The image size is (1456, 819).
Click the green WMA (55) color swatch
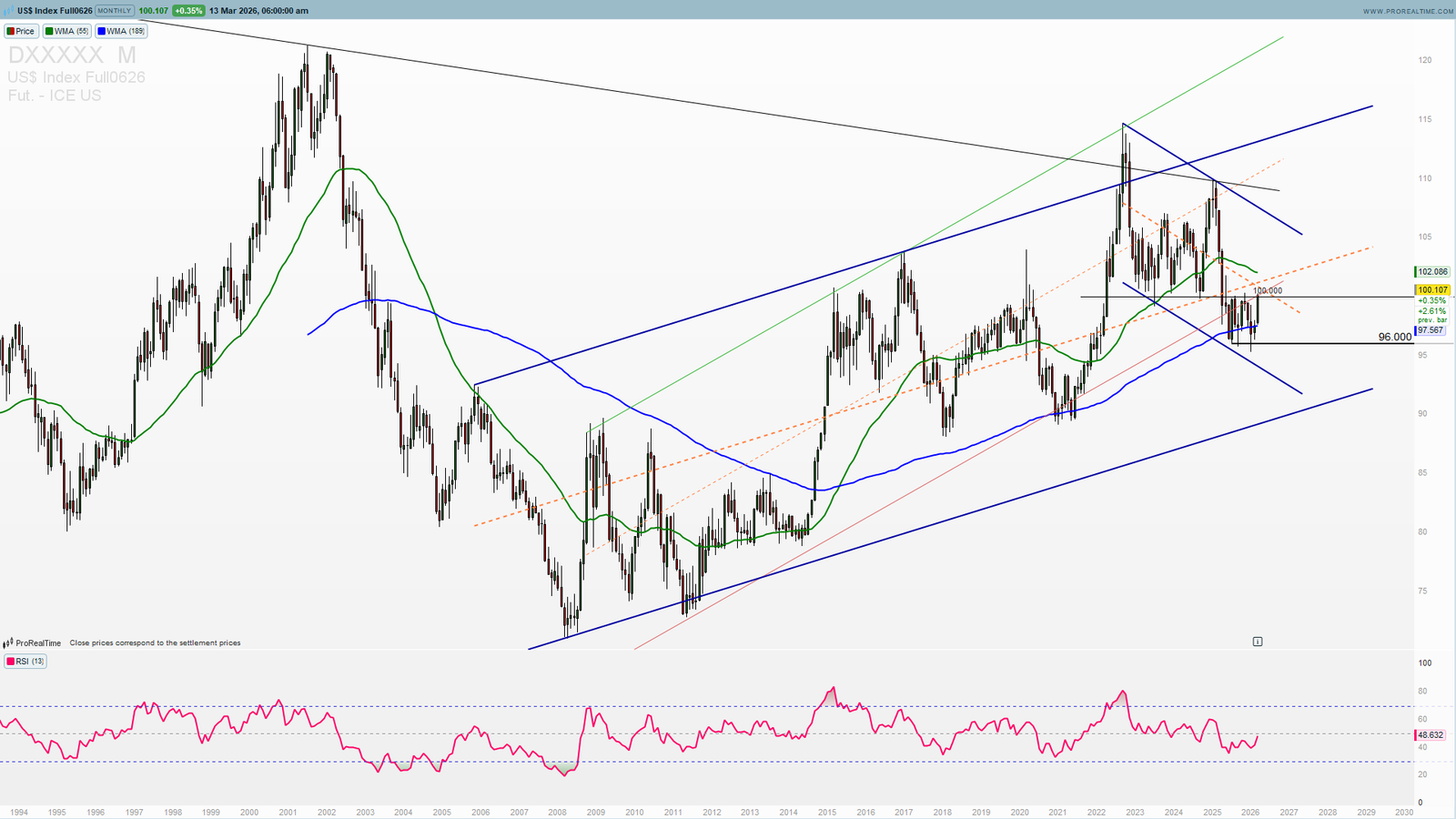49,31
